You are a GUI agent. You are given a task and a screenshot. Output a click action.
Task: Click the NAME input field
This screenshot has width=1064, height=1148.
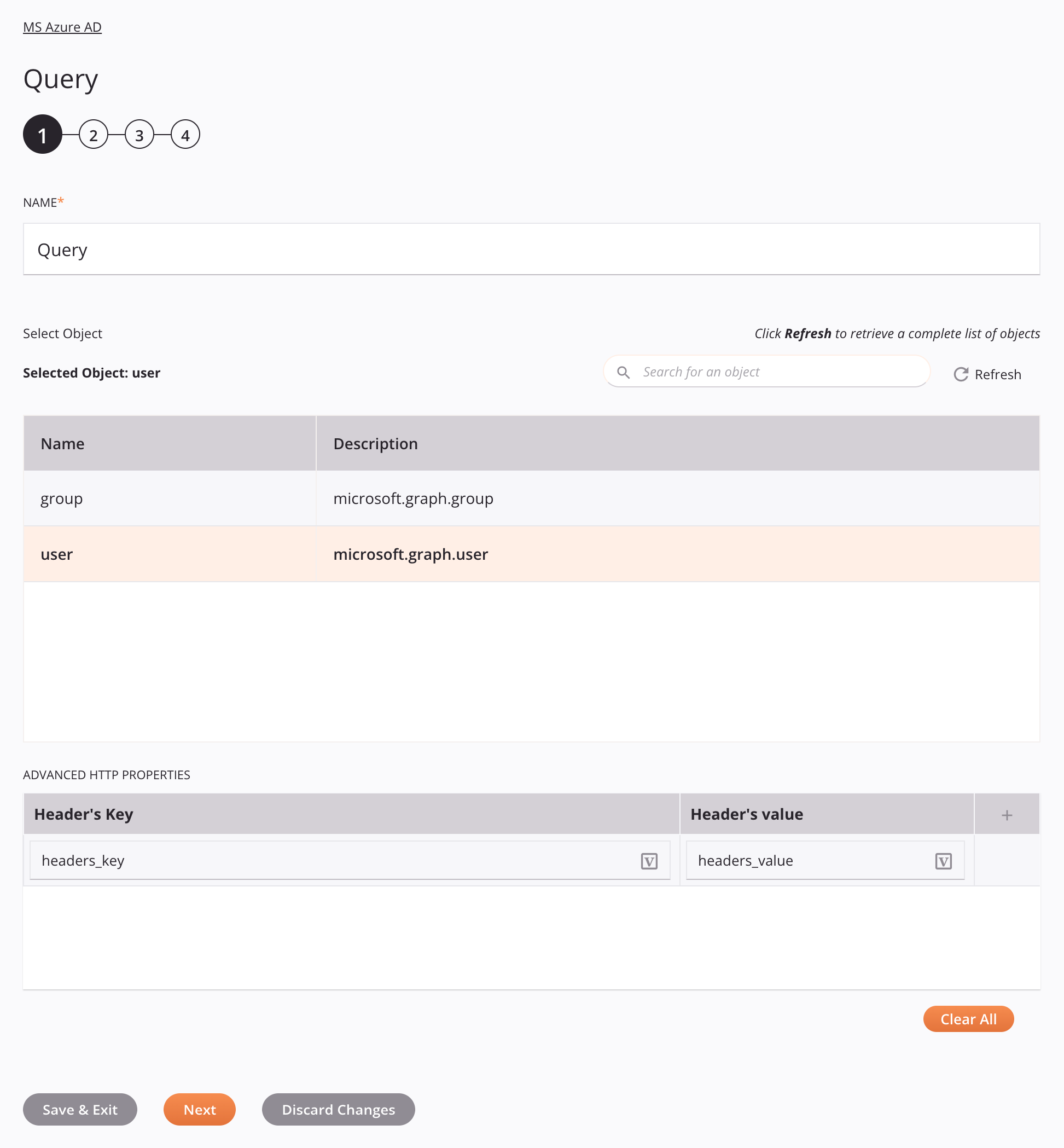[x=531, y=249]
